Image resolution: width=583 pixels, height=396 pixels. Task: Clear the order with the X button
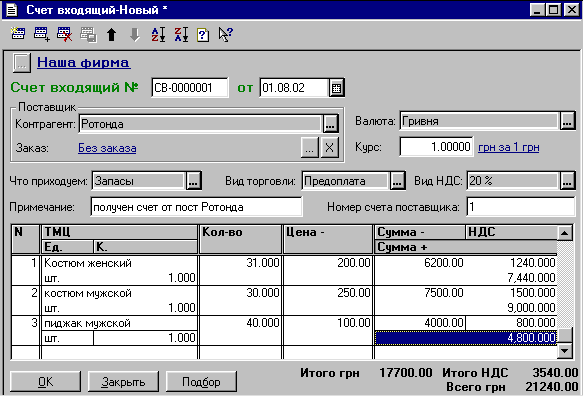[329, 148]
